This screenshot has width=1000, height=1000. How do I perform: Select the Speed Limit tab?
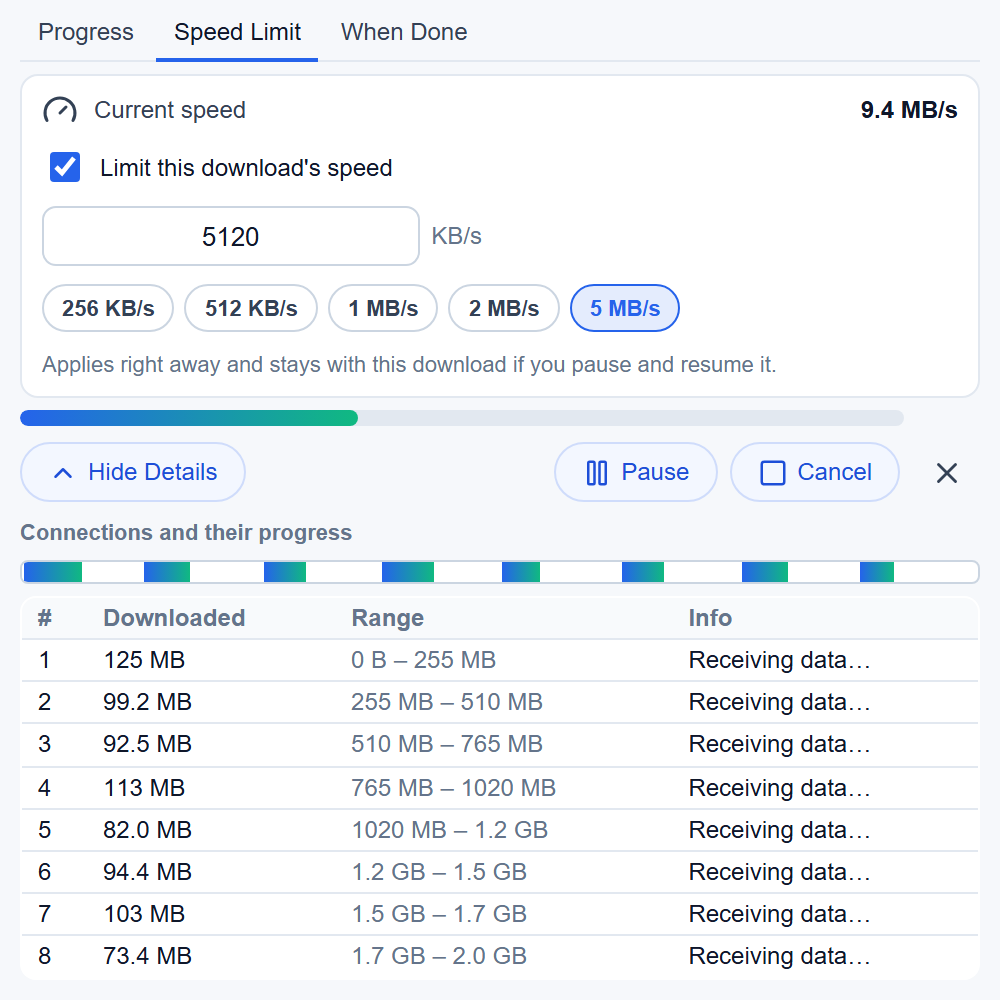click(x=237, y=32)
